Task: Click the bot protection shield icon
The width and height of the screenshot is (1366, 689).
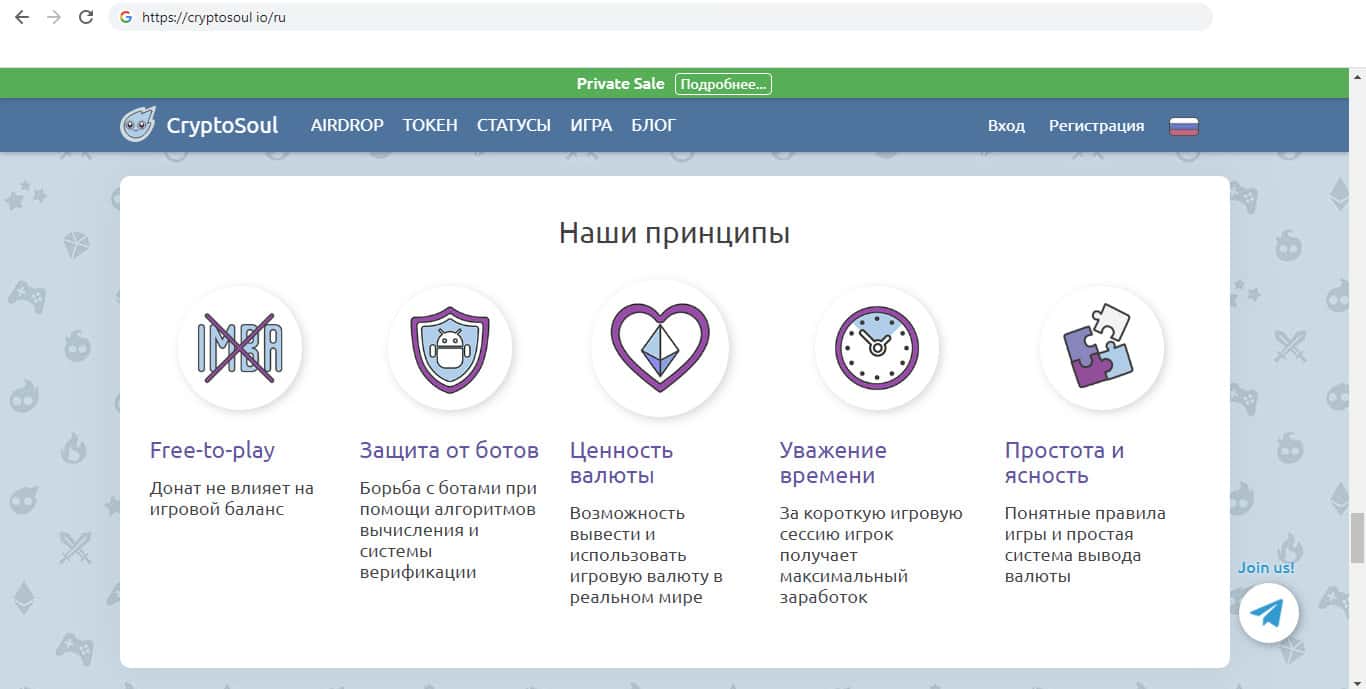Action: pyautogui.click(x=450, y=348)
